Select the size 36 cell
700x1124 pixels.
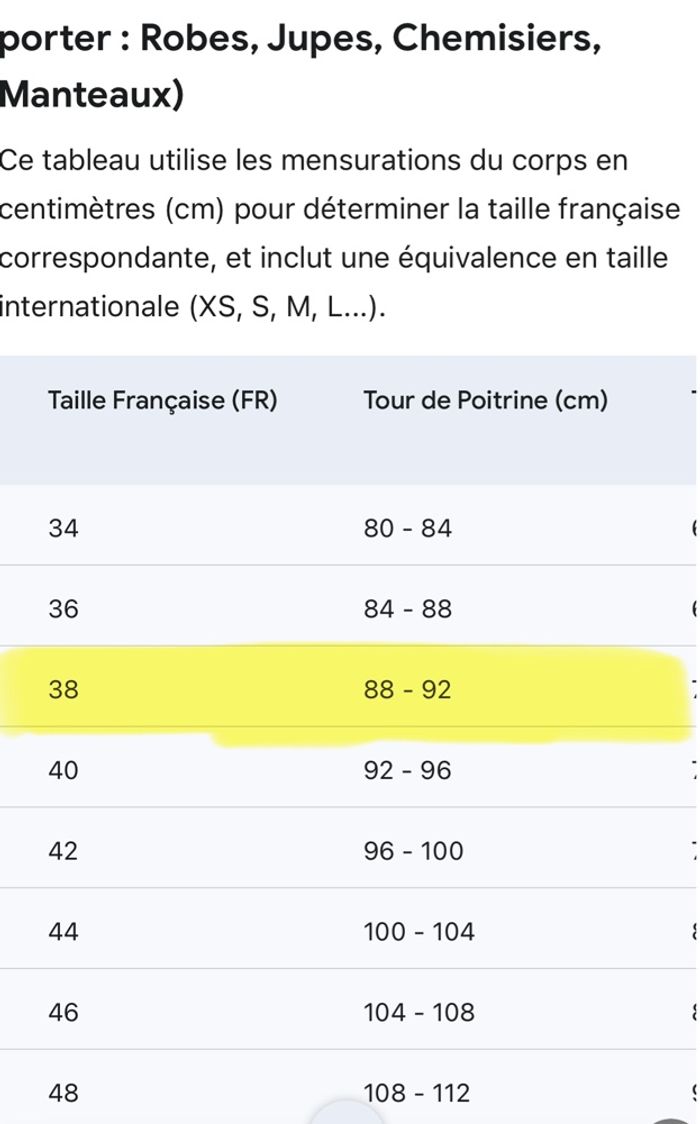tap(63, 608)
